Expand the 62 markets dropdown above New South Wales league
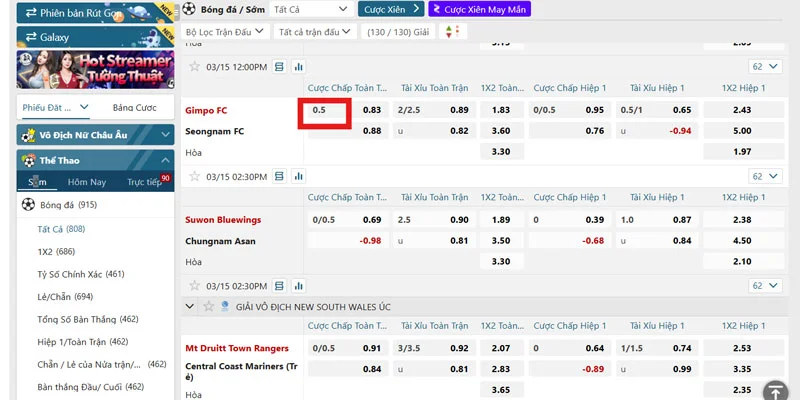Viewport: 800px width, 400px height. tap(765, 286)
